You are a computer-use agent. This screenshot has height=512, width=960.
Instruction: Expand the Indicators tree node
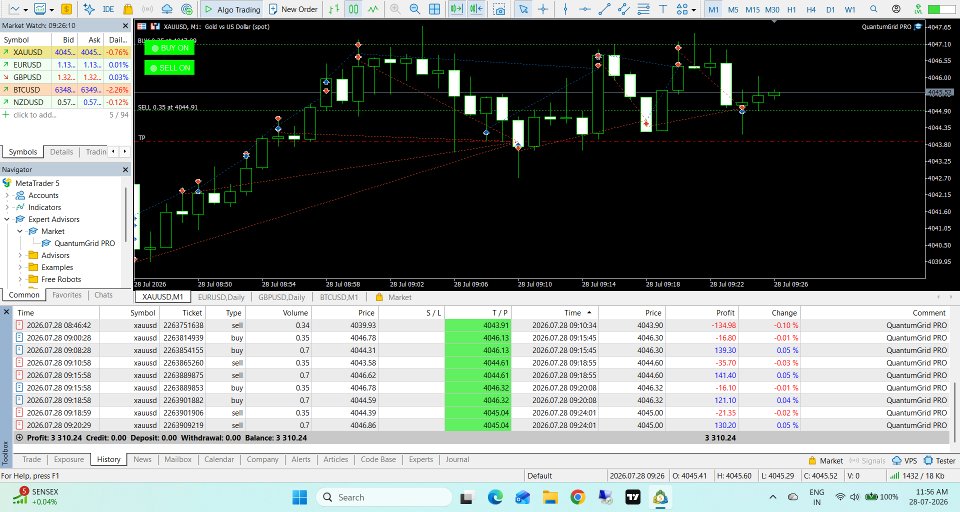coord(7,207)
